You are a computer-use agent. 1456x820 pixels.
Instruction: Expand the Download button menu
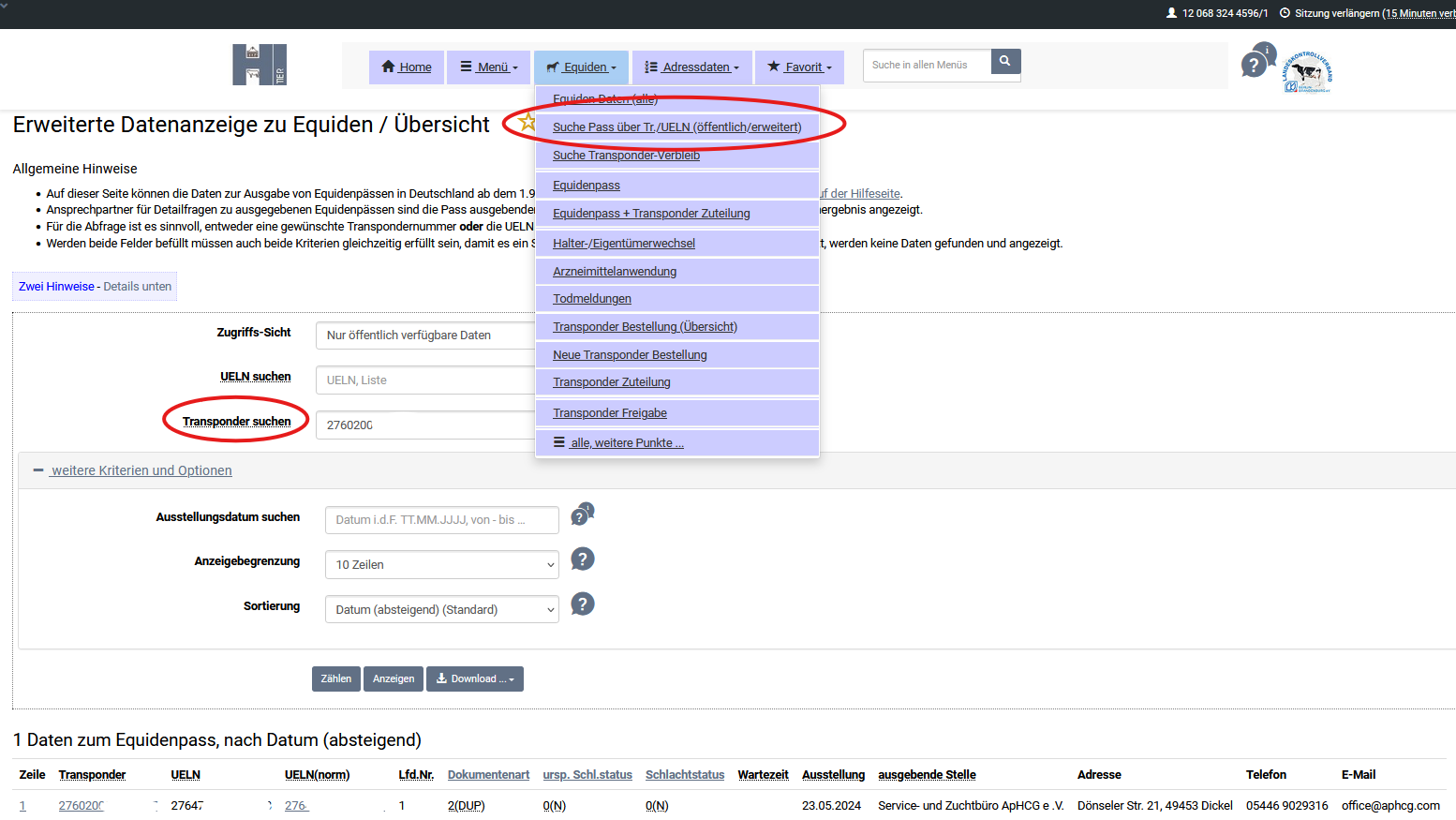pyautogui.click(x=475, y=679)
